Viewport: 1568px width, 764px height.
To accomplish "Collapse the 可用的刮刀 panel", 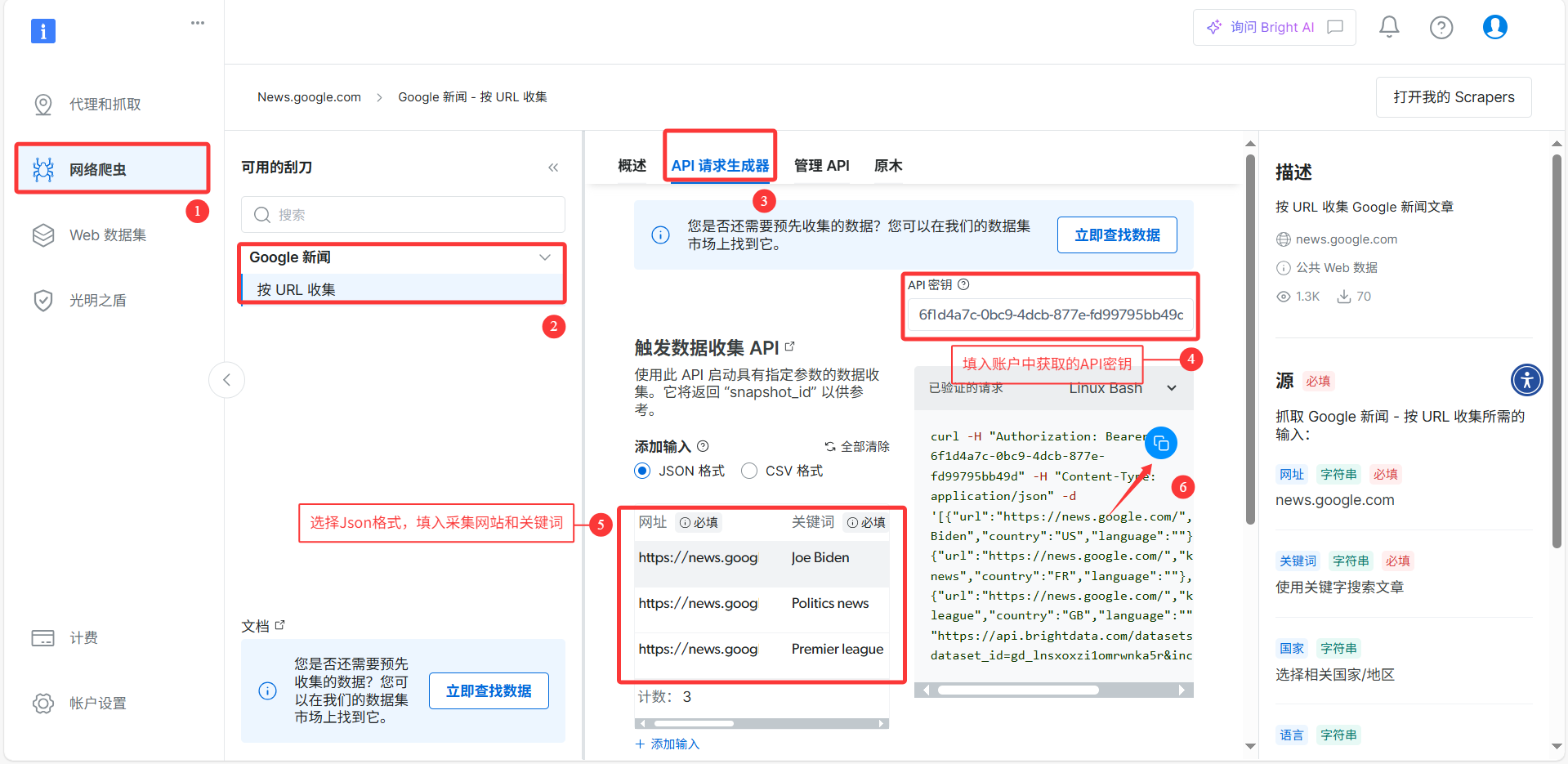I will 553,168.
